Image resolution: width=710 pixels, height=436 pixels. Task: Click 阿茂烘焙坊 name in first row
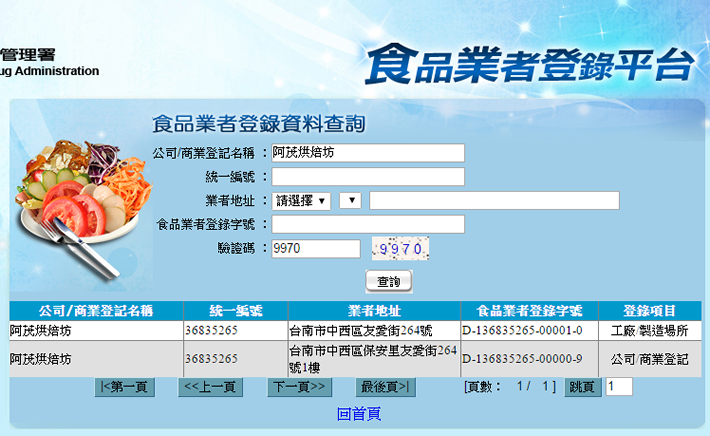(41, 331)
